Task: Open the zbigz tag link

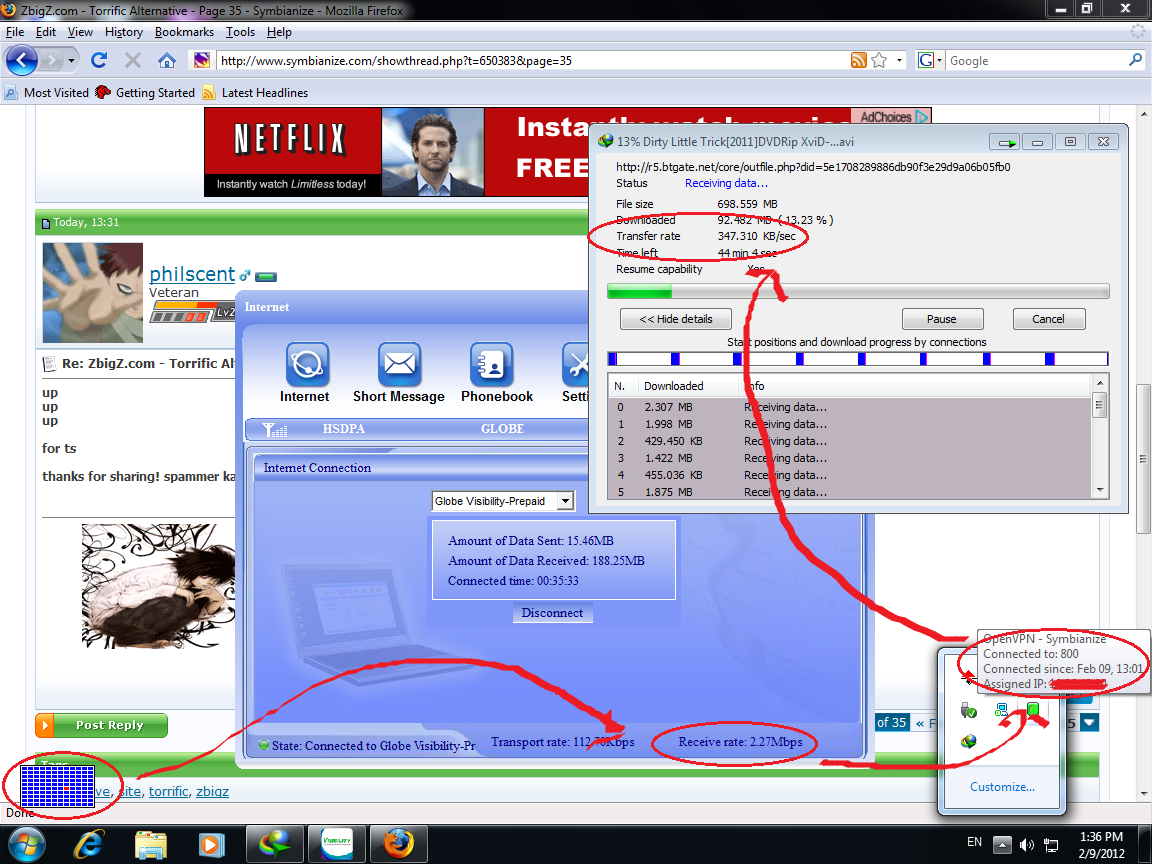Action: 212,791
